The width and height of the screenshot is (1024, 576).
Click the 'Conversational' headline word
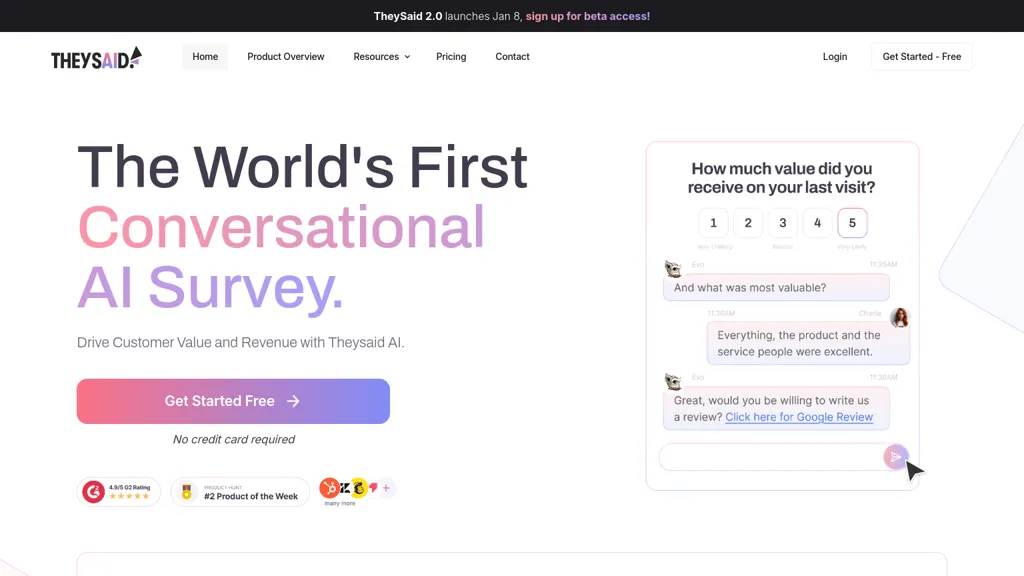[281, 227]
